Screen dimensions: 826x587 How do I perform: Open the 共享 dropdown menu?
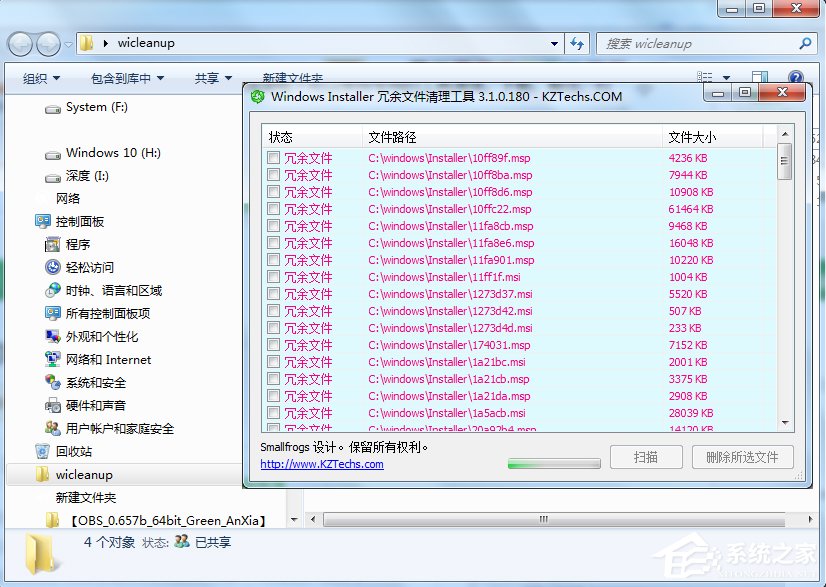click(x=210, y=76)
